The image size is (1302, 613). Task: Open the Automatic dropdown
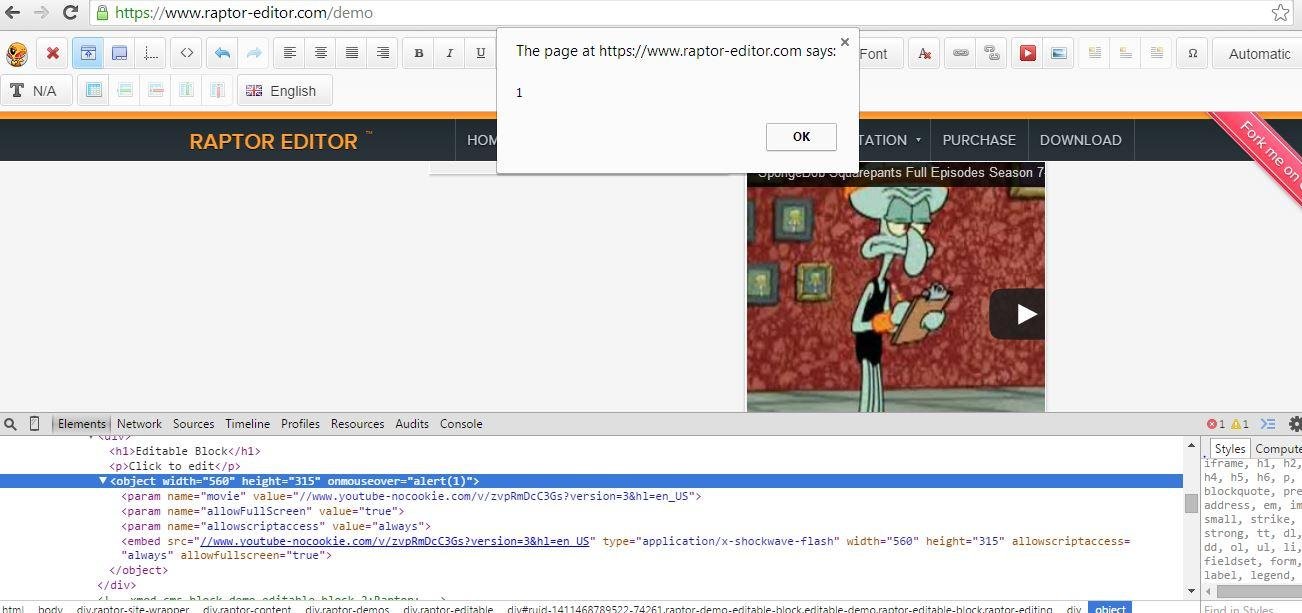pyautogui.click(x=1257, y=53)
